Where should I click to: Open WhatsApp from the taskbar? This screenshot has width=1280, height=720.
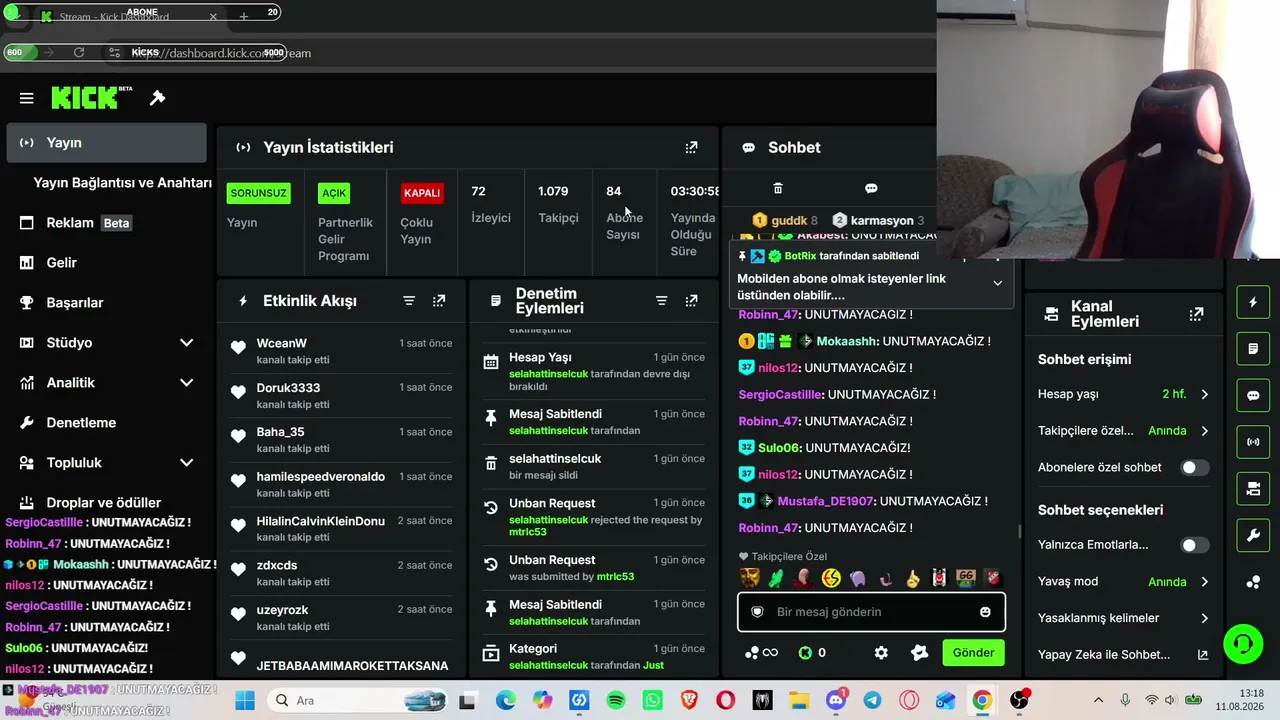[x=653, y=700]
